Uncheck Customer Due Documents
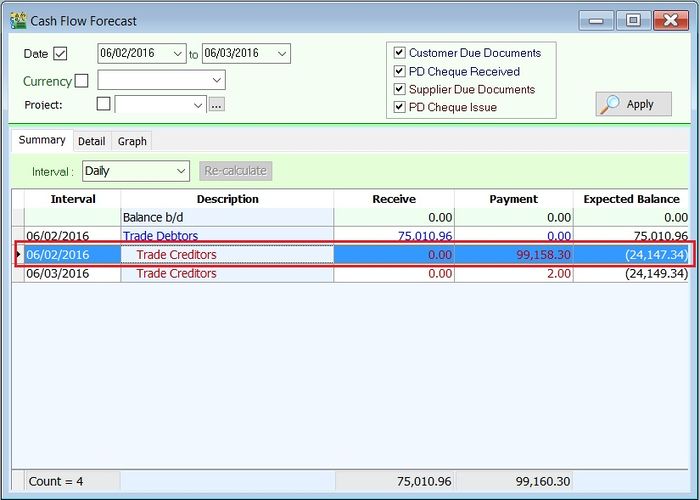 click(400, 53)
